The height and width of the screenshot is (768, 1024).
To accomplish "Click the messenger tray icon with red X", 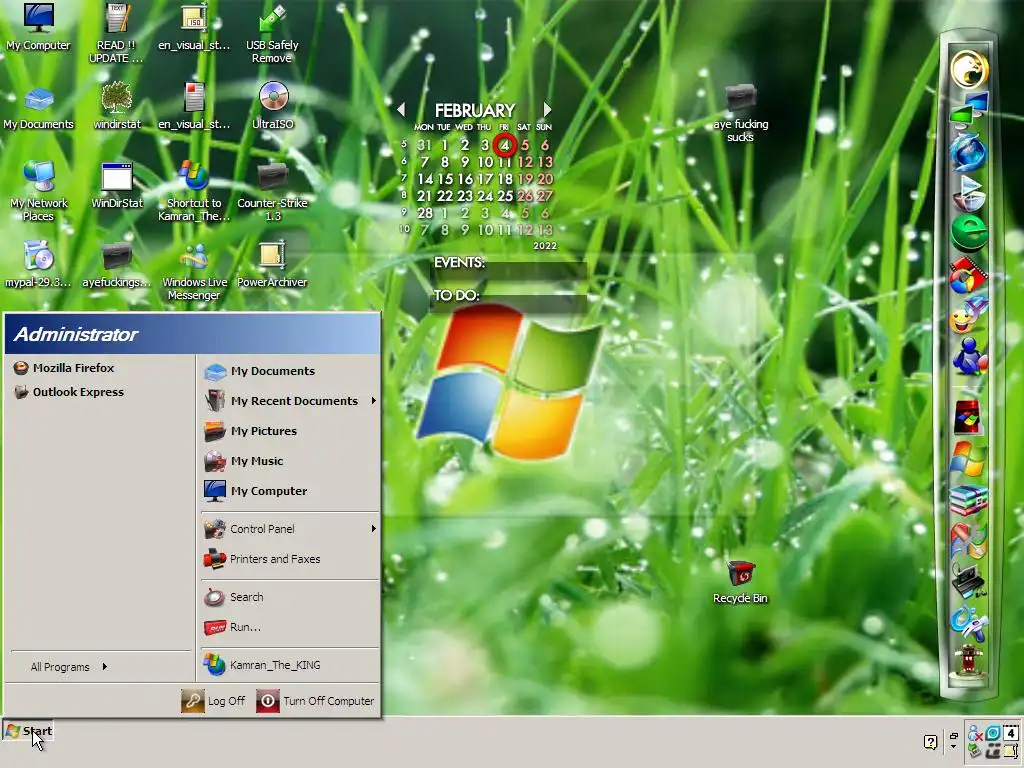I will coord(974,734).
